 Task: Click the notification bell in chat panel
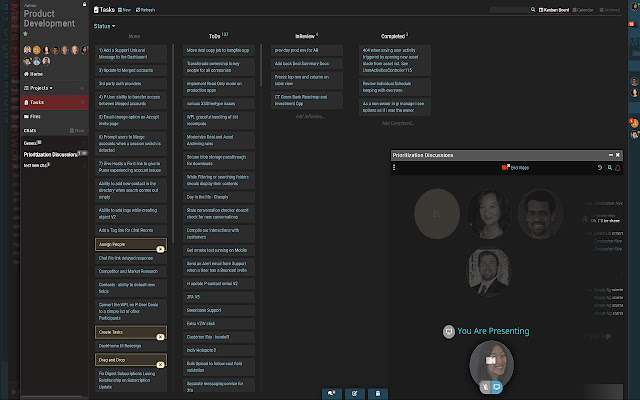point(616,169)
